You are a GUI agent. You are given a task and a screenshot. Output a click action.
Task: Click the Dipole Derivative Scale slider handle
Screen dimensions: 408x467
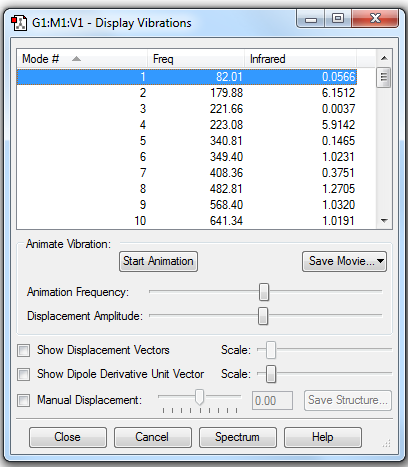pos(271,374)
